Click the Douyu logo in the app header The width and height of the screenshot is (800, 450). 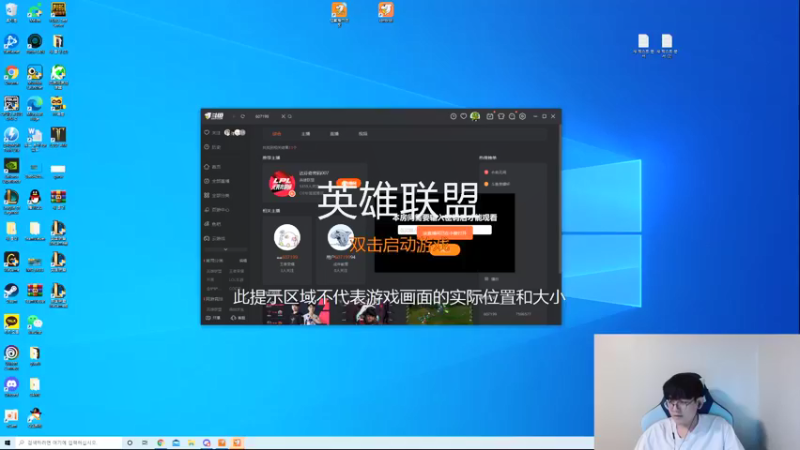[215, 116]
